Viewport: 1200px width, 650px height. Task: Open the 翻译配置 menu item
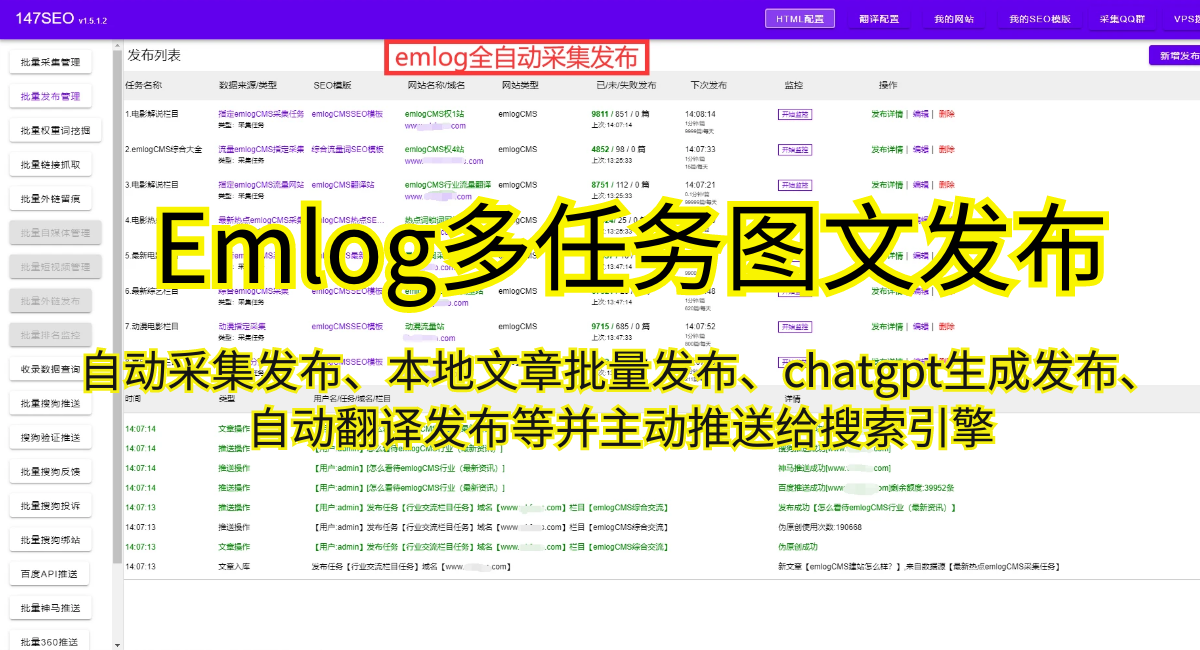[x=878, y=18]
